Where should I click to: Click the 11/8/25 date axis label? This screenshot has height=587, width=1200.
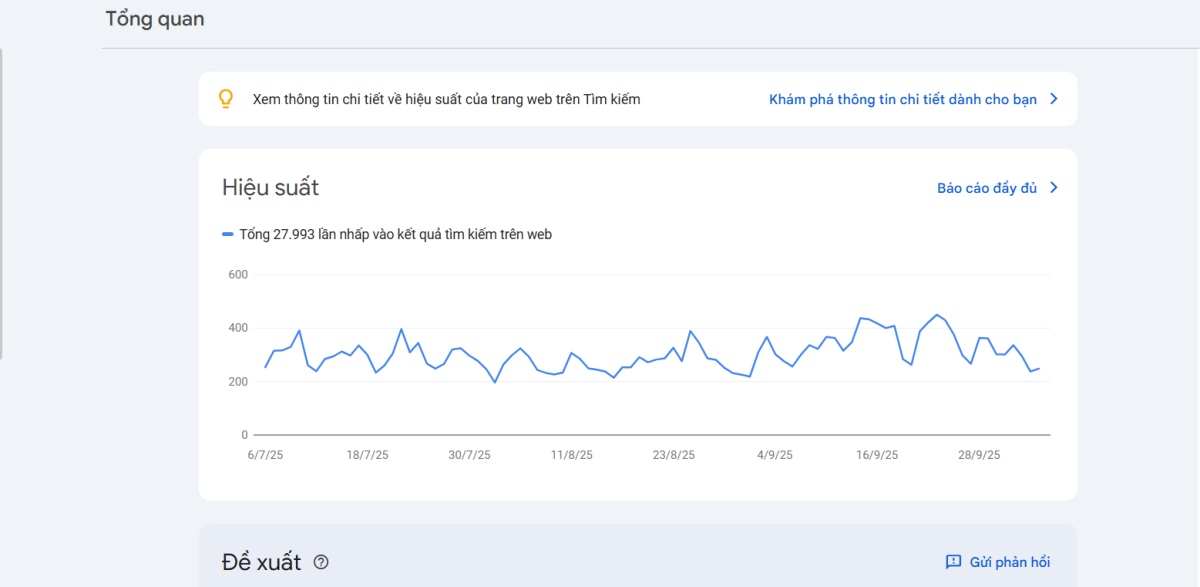(571, 455)
